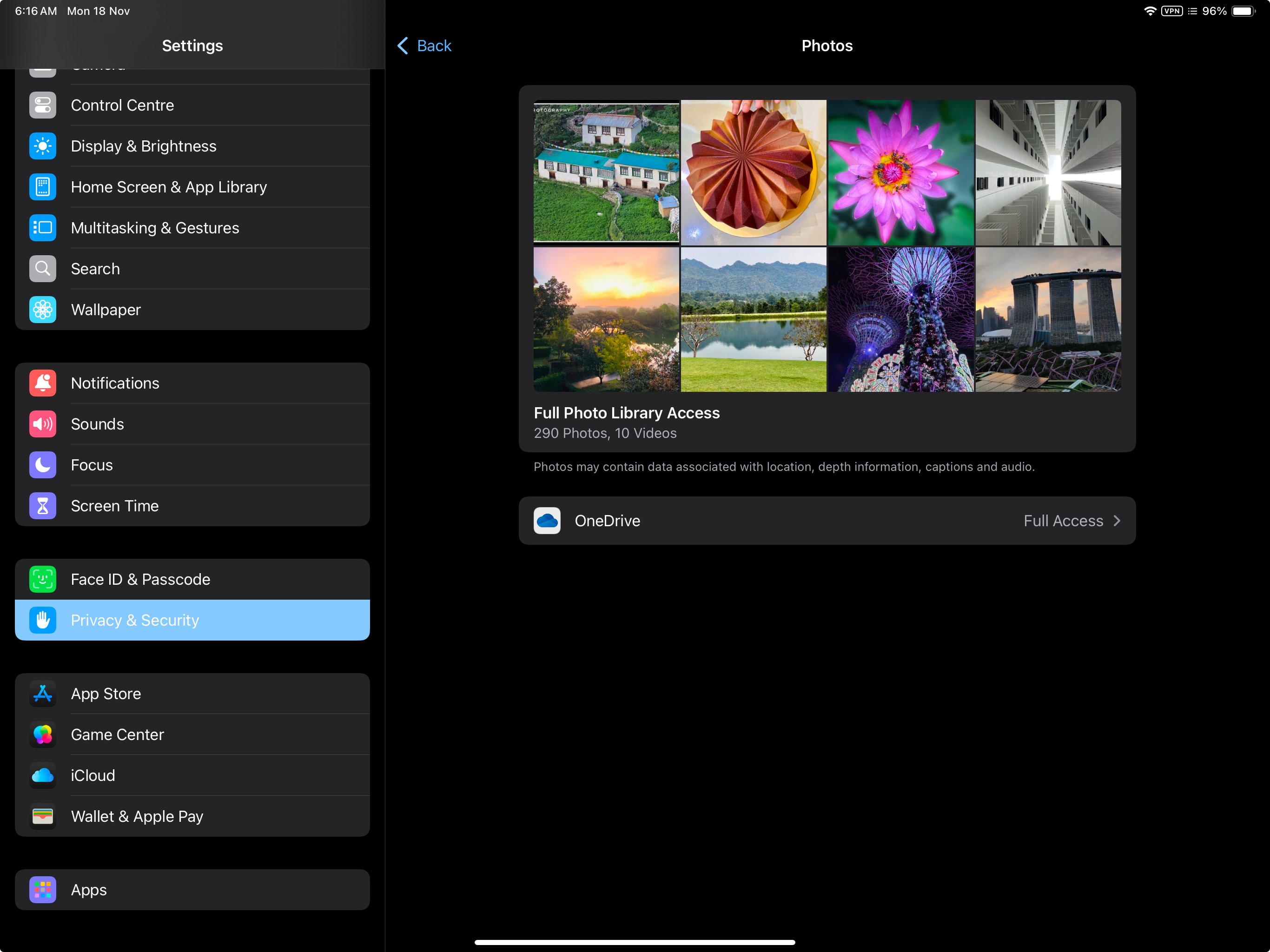Open Wallpaper settings
Screen dimensions: 1270x952
[x=192, y=310]
